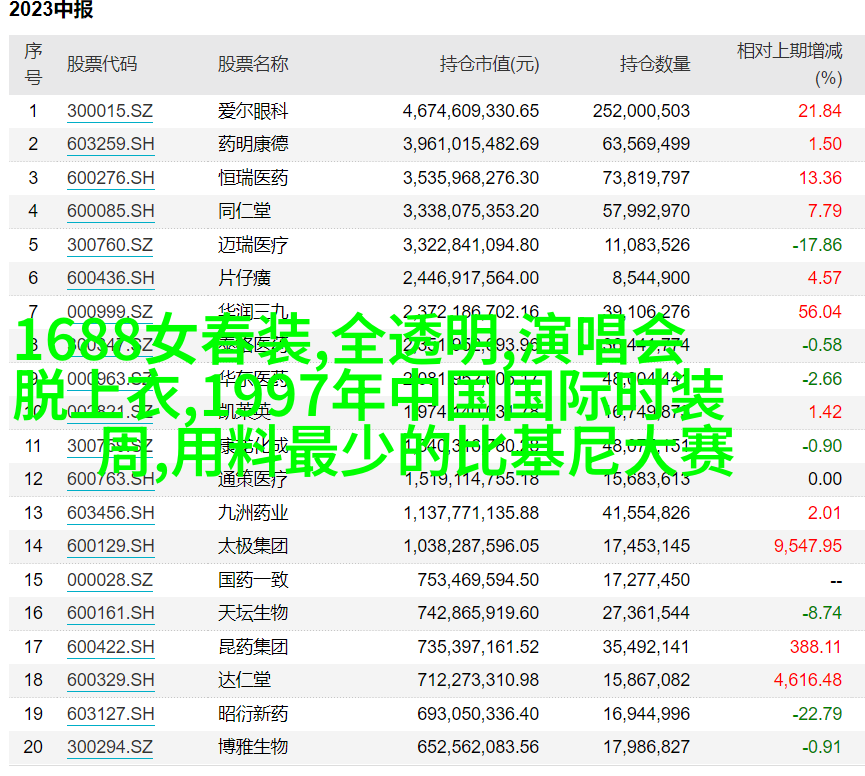Click the stock name "达仁堂"

point(244,679)
